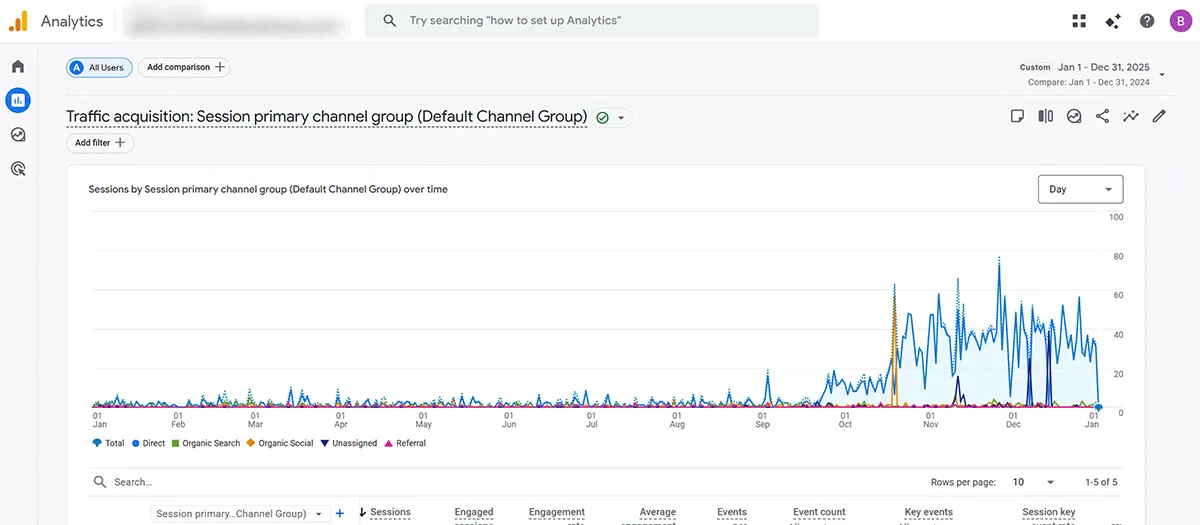Sort by the Sessions column header

[x=390, y=512]
